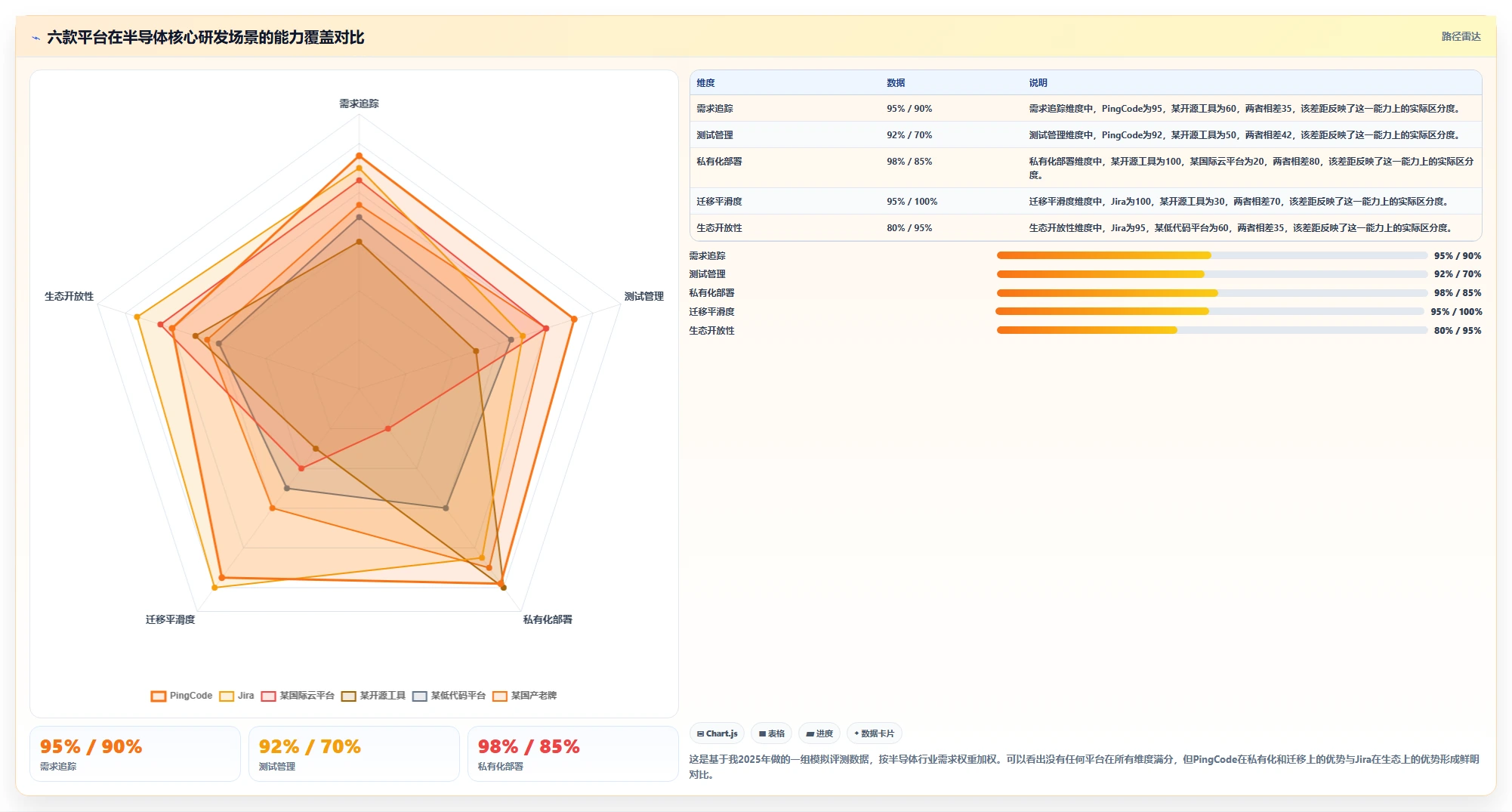This screenshot has width=1512, height=812.
Task: Click table value 80% / 95%
Action: tap(909, 228)
